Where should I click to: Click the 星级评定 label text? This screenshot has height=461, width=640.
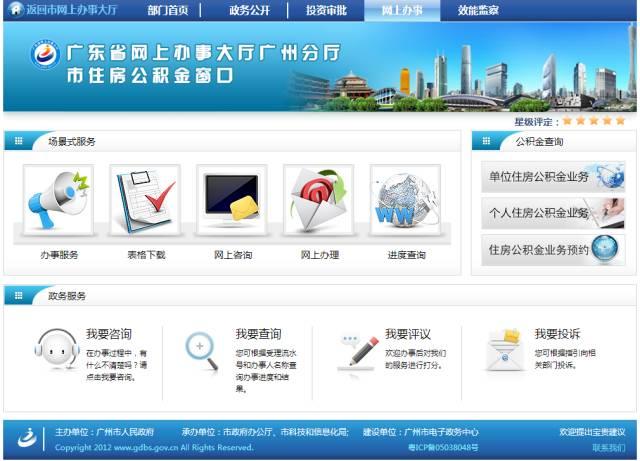tap(536, 122)
